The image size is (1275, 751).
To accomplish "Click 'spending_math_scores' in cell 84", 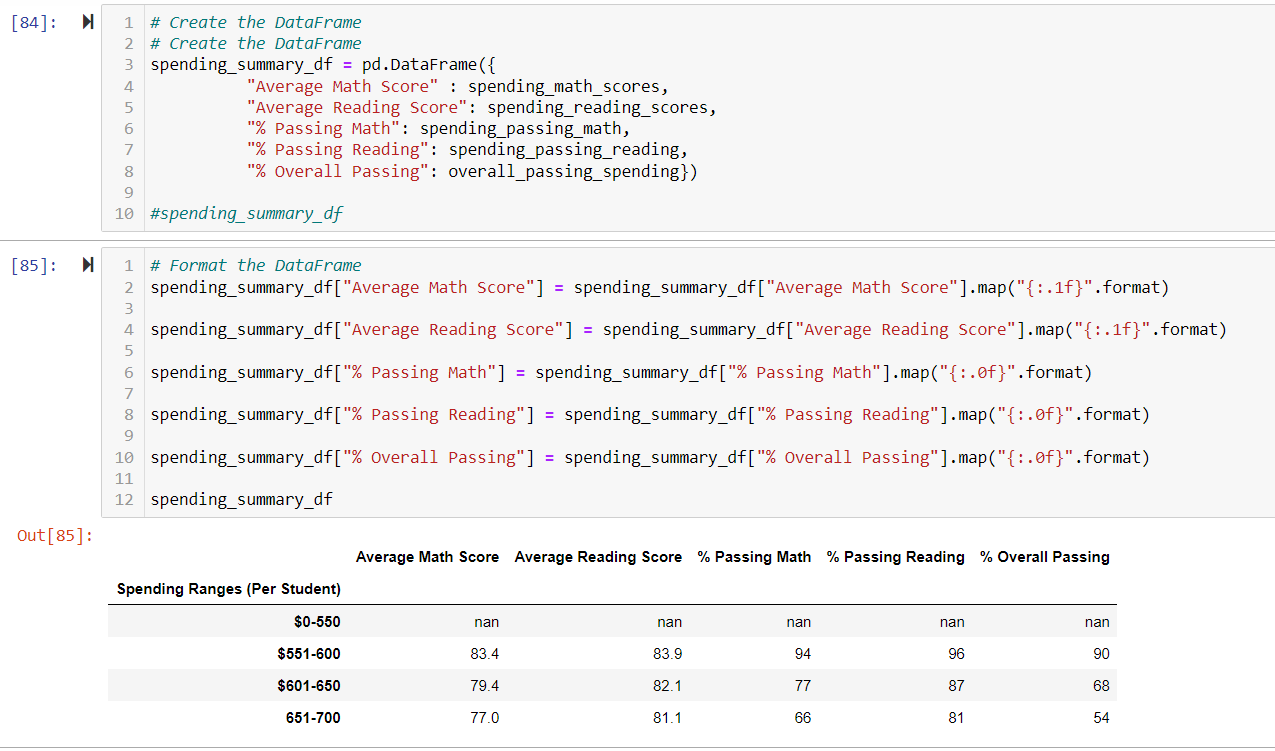I will point(564,86).
